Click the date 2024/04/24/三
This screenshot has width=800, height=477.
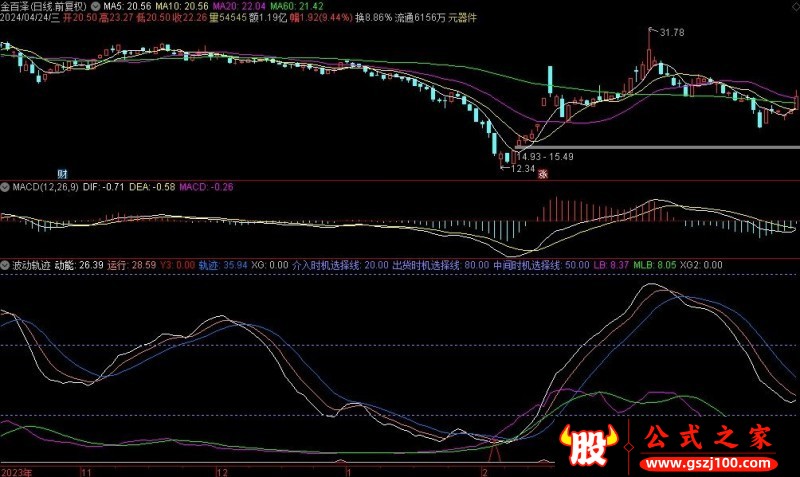[x=30, y=18]
